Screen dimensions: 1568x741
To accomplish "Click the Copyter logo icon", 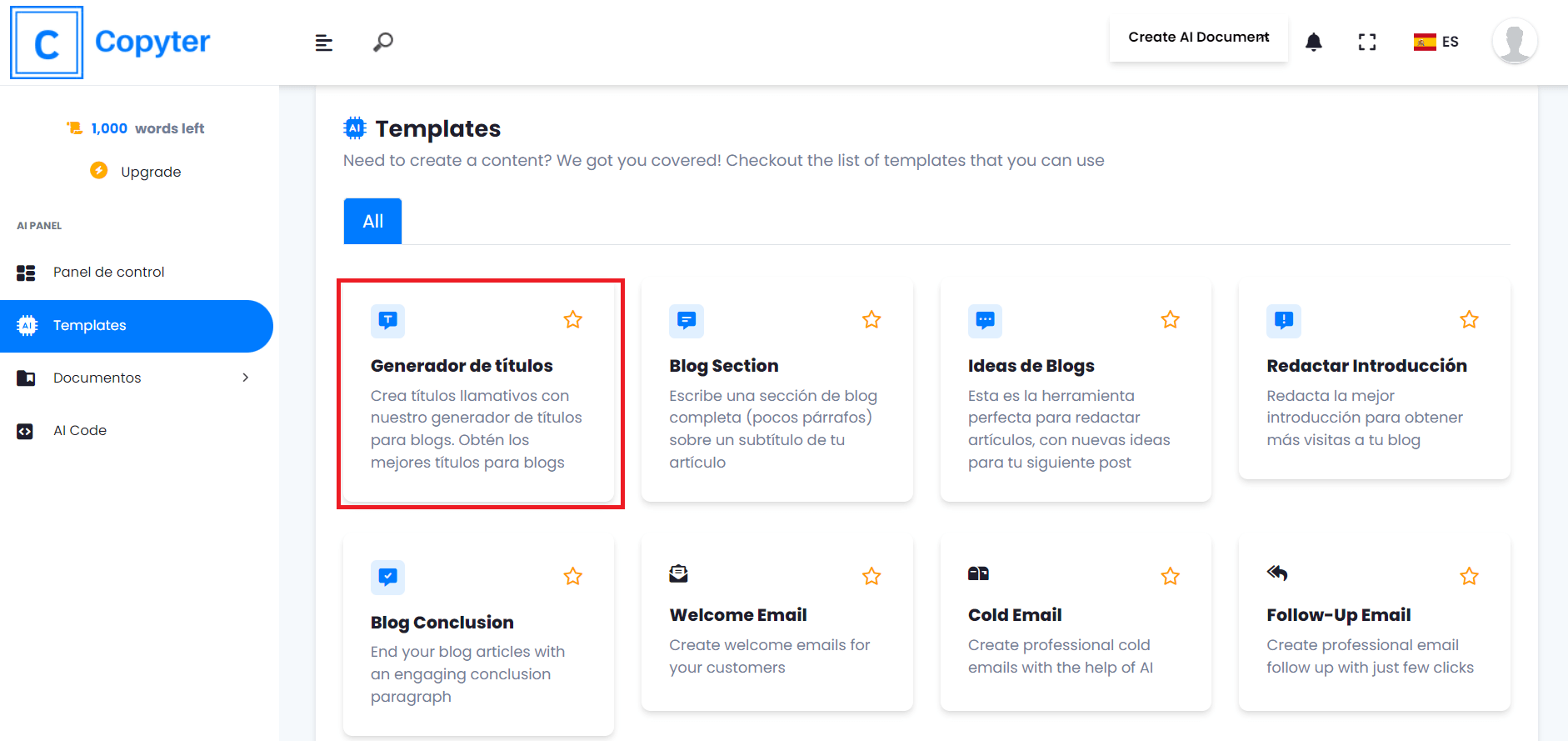I will click(x=47, y=43).
